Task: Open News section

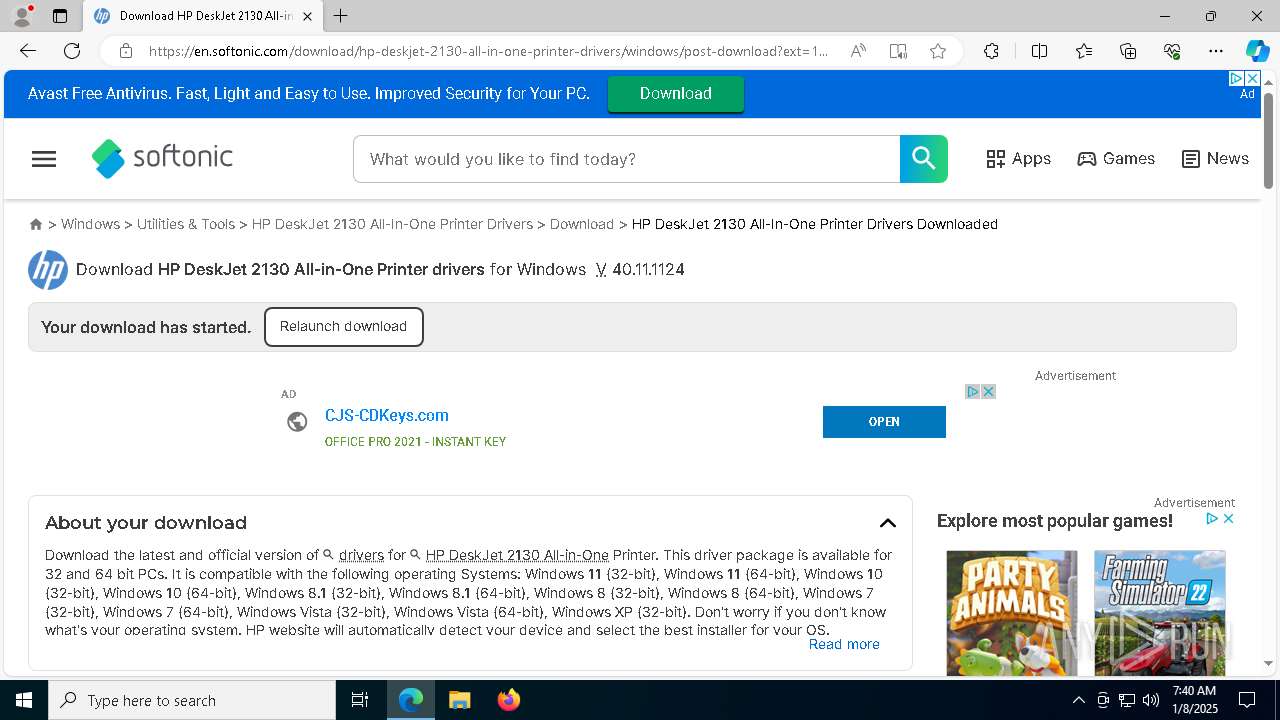Action: tap(1215, 159)
